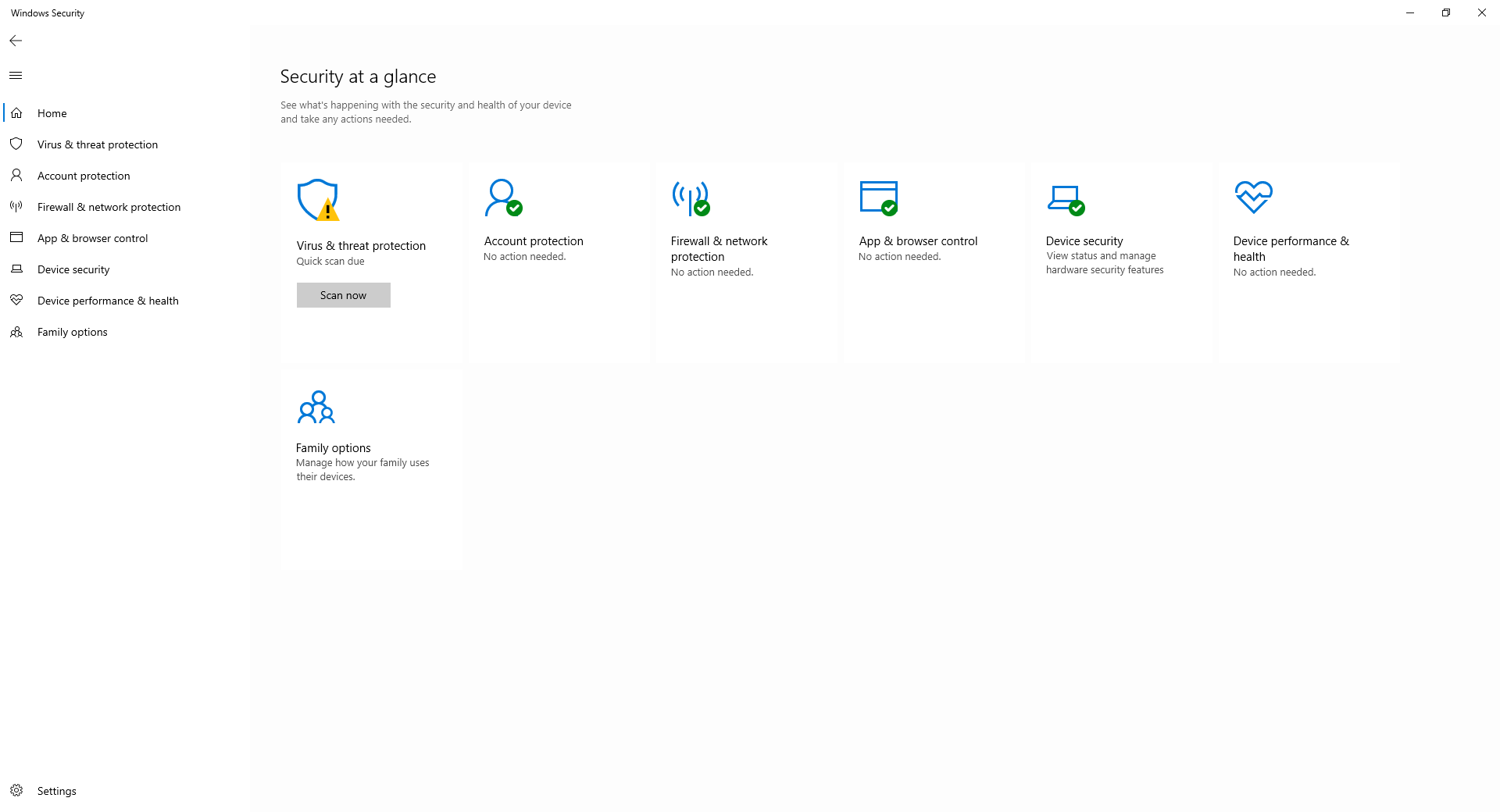The image size is (1500, 812).
Task: Select Virus & threat protection in sidebar
Action: tap(97, 144)
